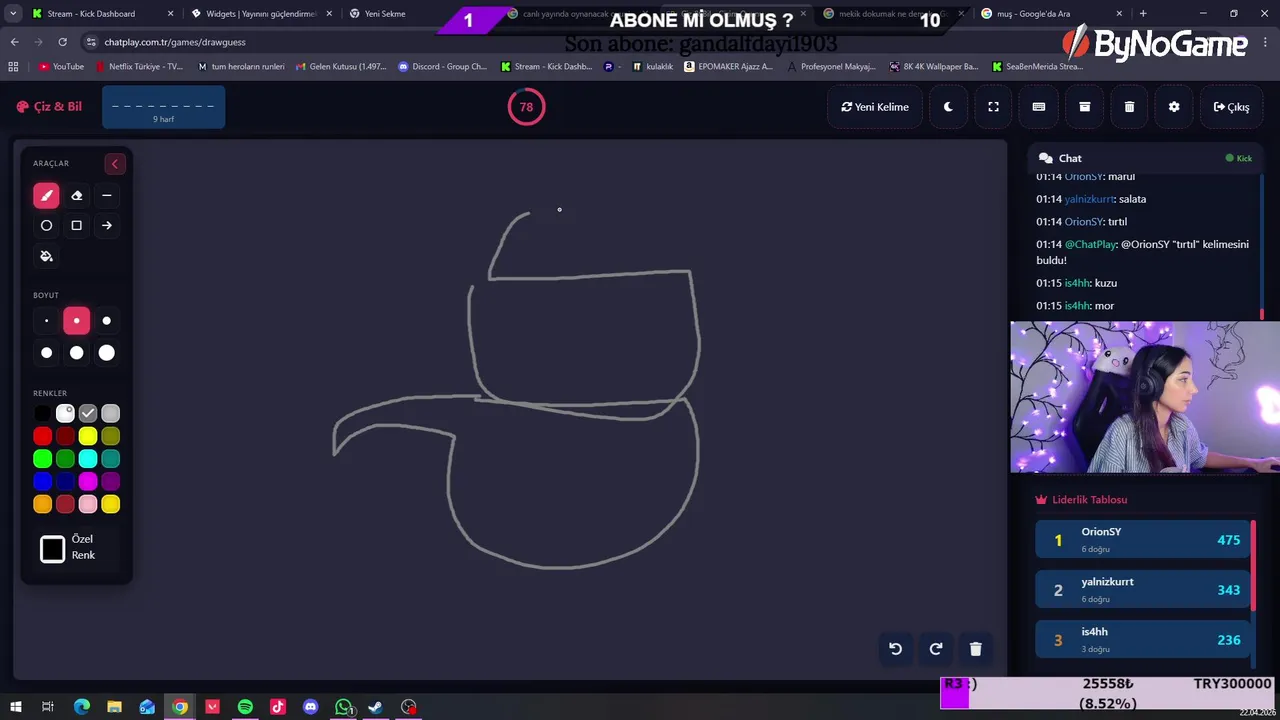Pick the white color swatch

click(x=65, y=413)
